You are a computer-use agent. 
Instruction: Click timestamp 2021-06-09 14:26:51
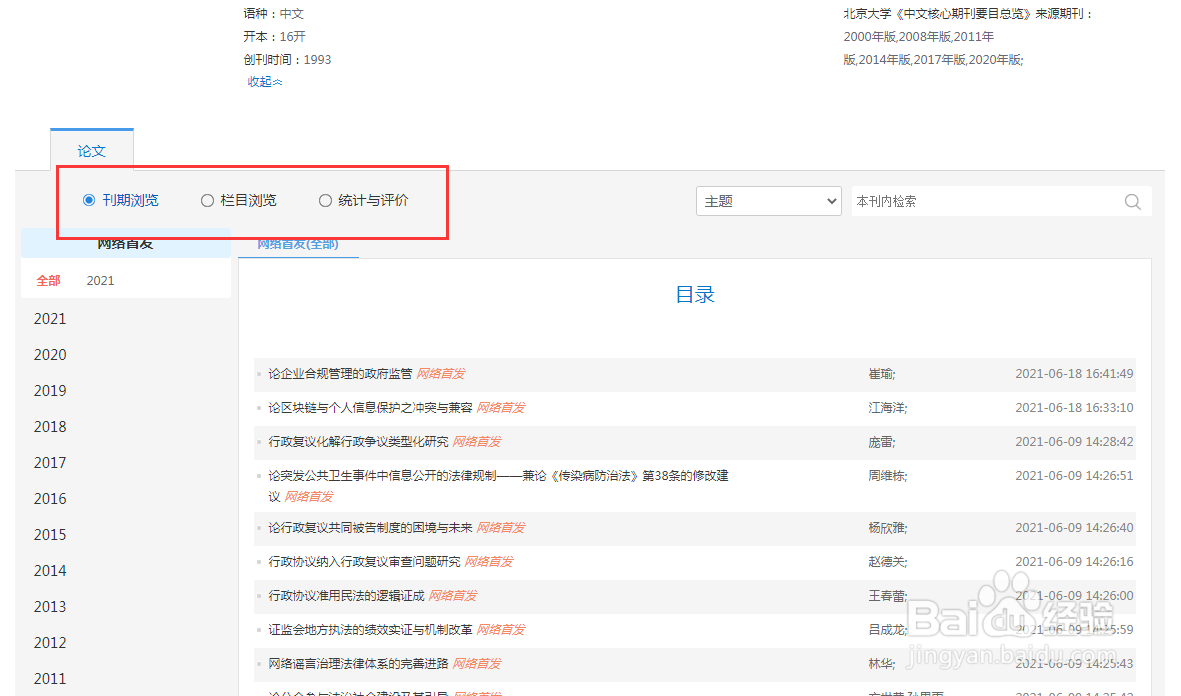1074,476
